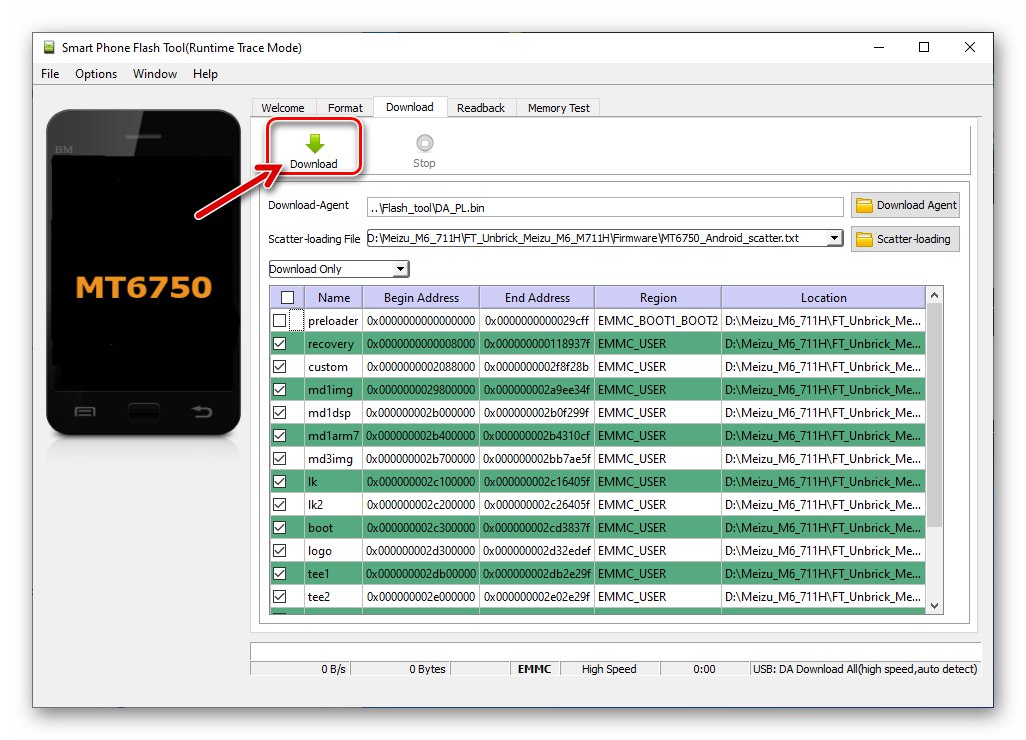1026x740 pixels.
Task: Click the MT6750 phone image
Action: (143, 272)
